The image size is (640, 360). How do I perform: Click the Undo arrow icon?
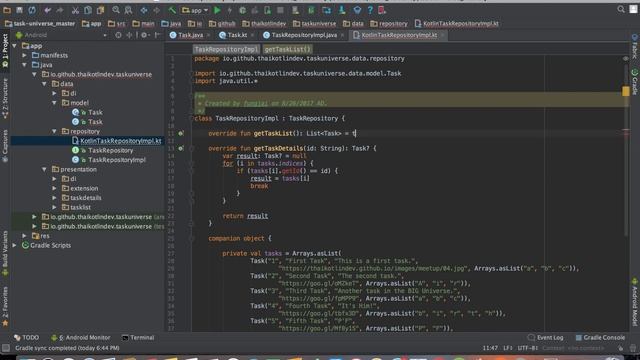pos(48,10)
